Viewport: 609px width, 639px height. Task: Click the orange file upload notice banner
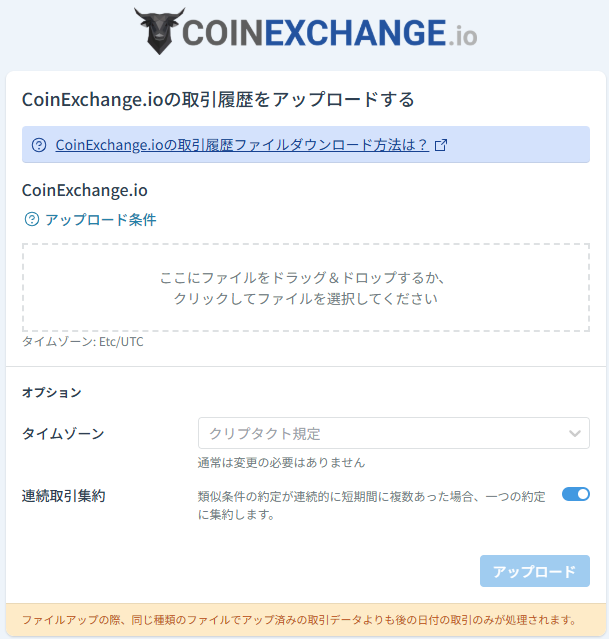click(306, 620)
